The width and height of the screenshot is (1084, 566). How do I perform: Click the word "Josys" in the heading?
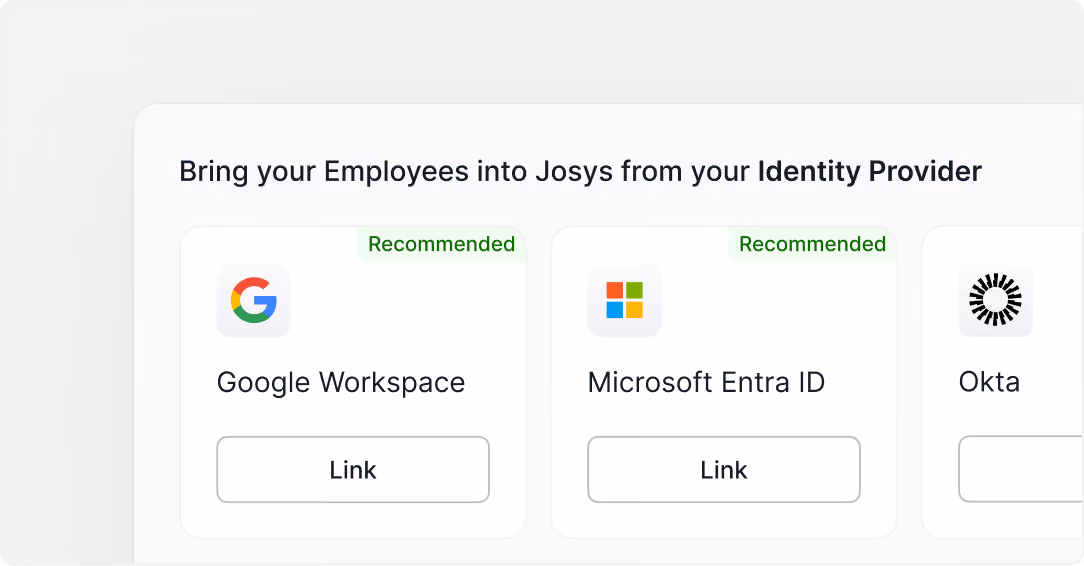tap(574, 171)
